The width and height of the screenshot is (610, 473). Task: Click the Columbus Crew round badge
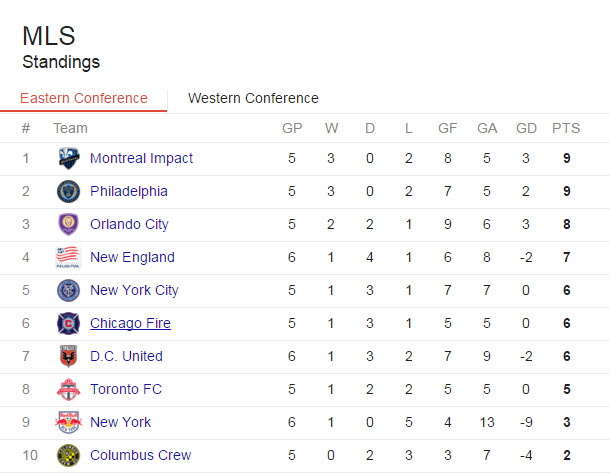(68, 455)
